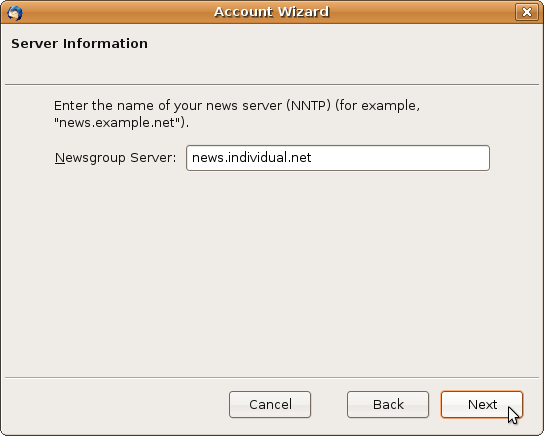Click the Thunderbird icon in title bar
544x436 pixels.
point(15,13)
